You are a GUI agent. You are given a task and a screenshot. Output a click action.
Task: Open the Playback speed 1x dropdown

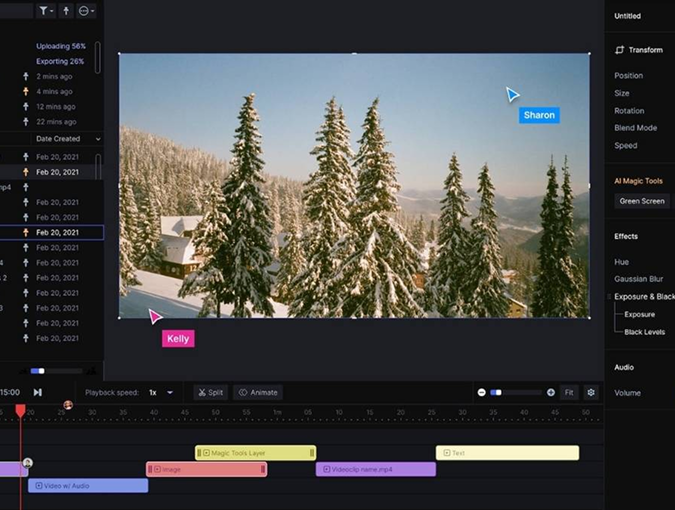160,392
